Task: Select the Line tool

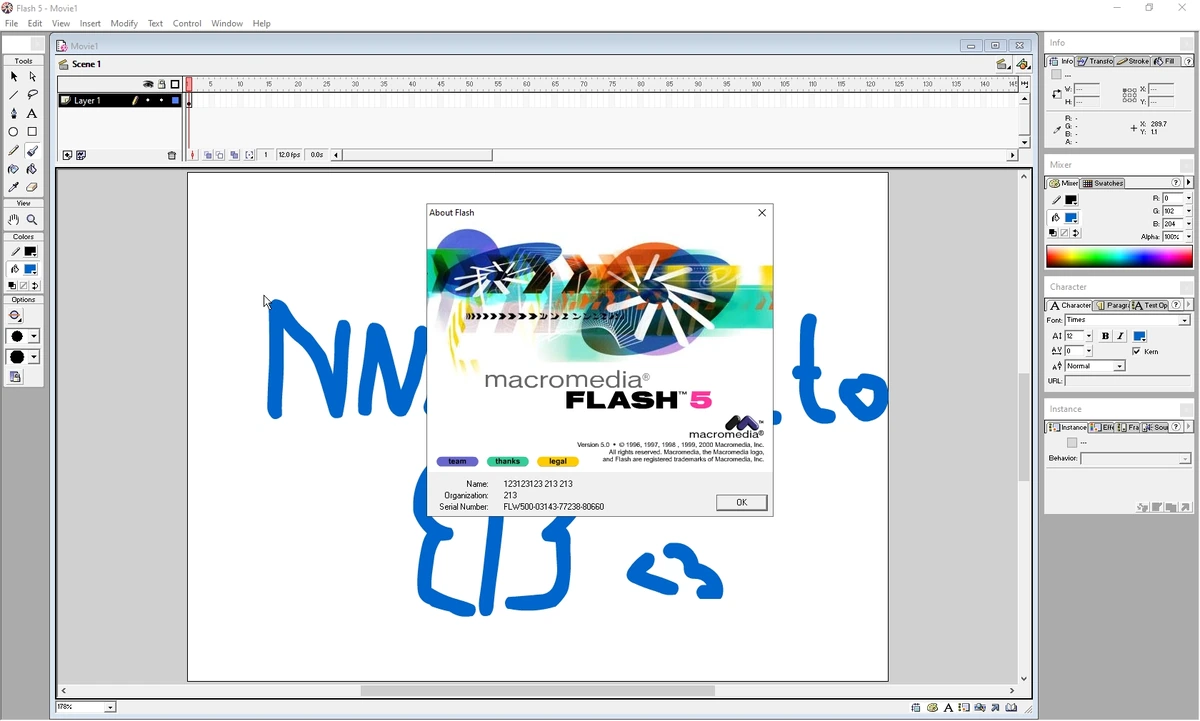Action: click(14, 95)
